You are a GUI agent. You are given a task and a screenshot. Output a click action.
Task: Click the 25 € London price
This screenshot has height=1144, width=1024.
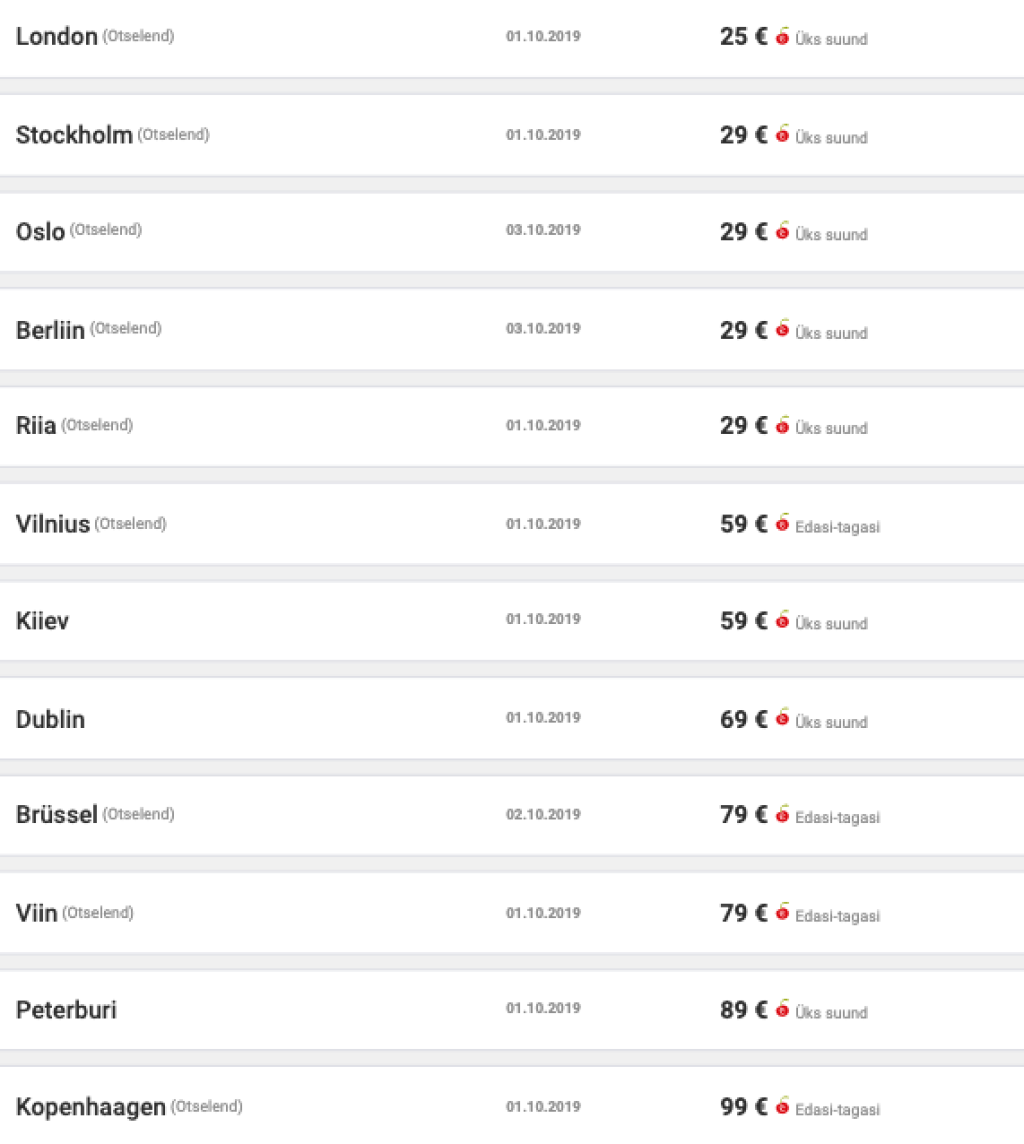[x=743, y=37]
